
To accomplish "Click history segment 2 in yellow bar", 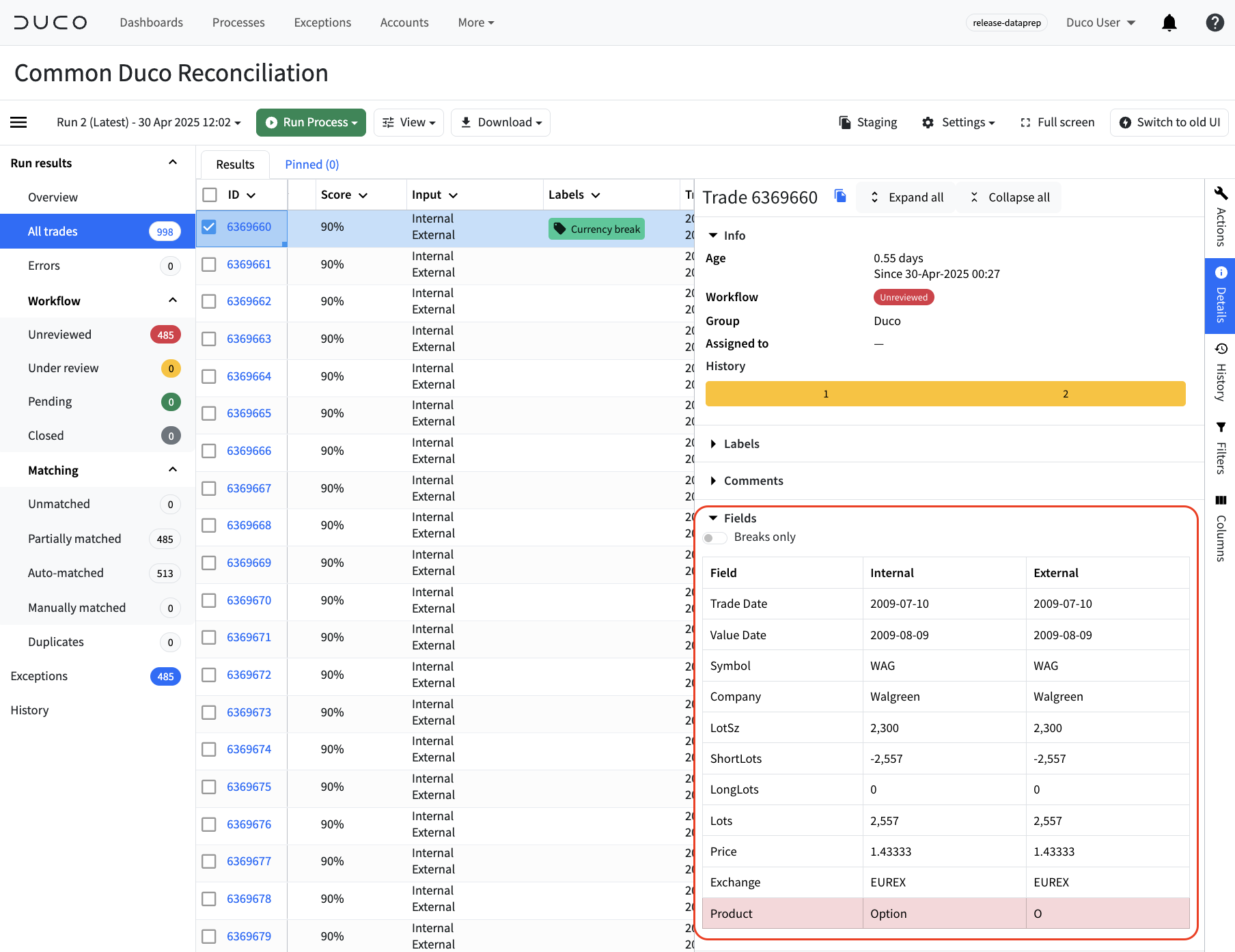I will tap(1066, 394).
